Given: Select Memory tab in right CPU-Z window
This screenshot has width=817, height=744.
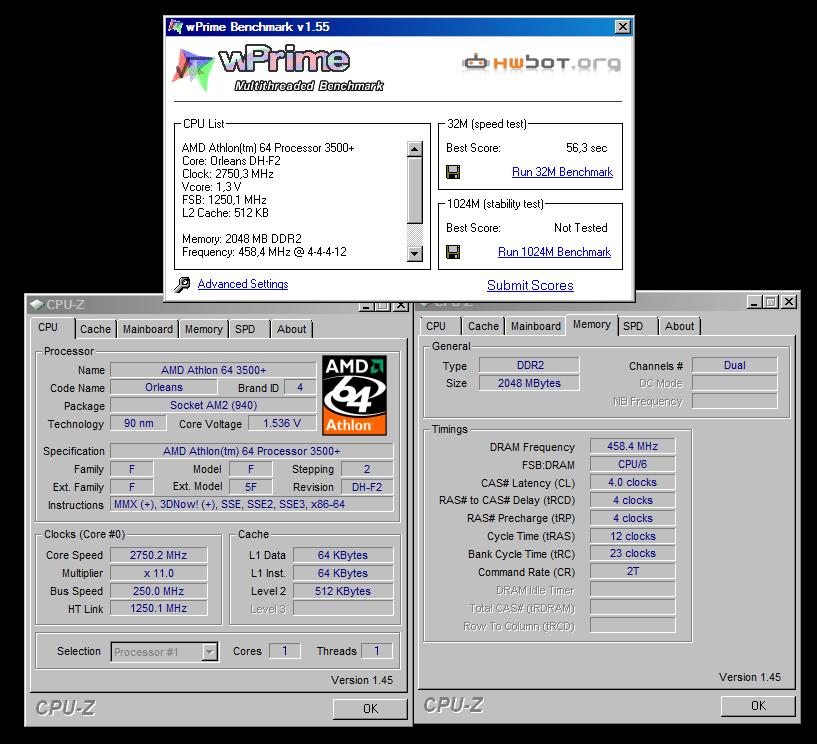Looking at the screenshot, I should coord(592,325).
